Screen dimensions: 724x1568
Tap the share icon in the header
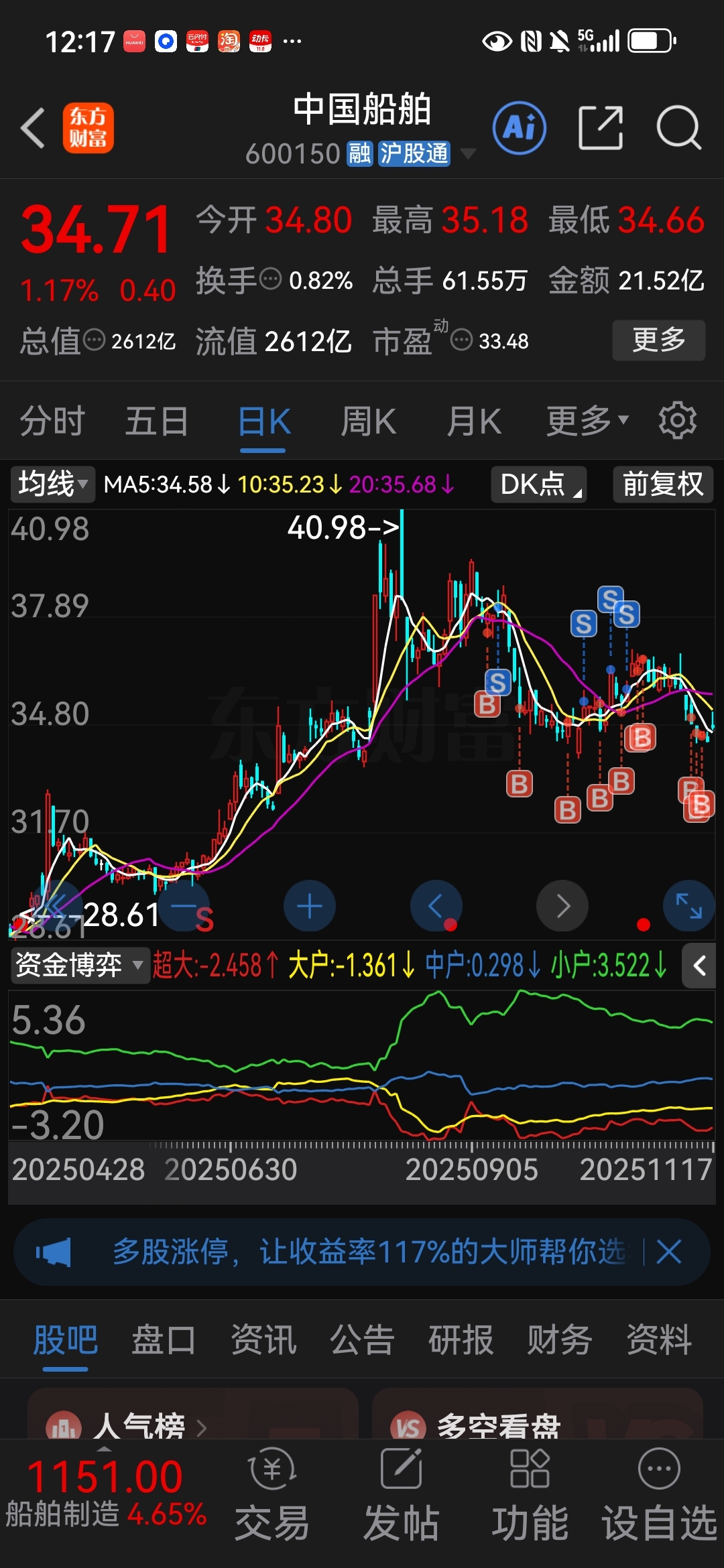point(601,127)
